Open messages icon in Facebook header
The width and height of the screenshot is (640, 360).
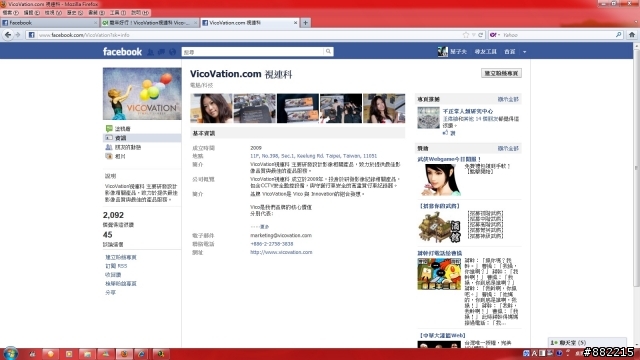(162, 52)
